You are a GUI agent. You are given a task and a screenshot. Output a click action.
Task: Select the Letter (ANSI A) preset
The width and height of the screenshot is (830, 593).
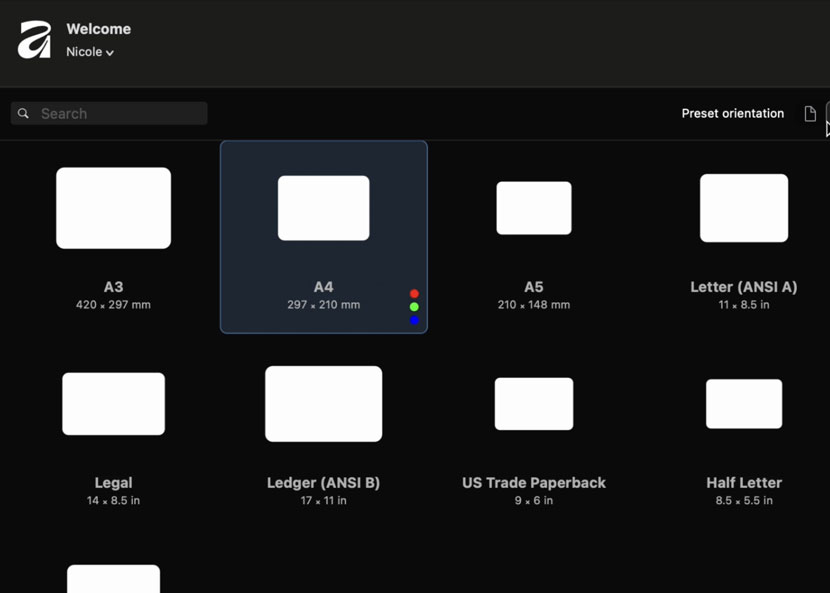743,237
